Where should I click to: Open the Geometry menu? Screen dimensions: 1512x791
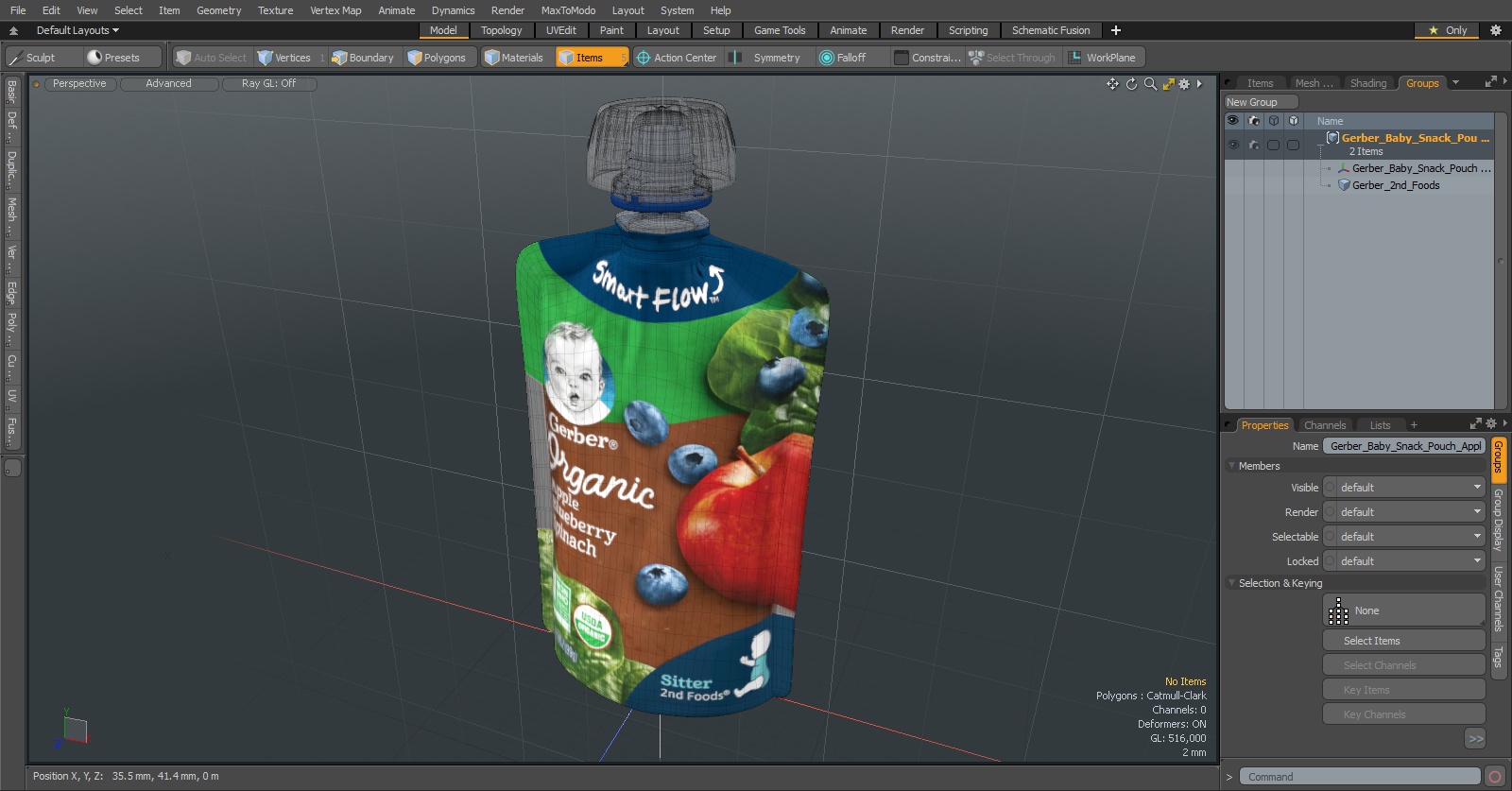coord(218,10)
